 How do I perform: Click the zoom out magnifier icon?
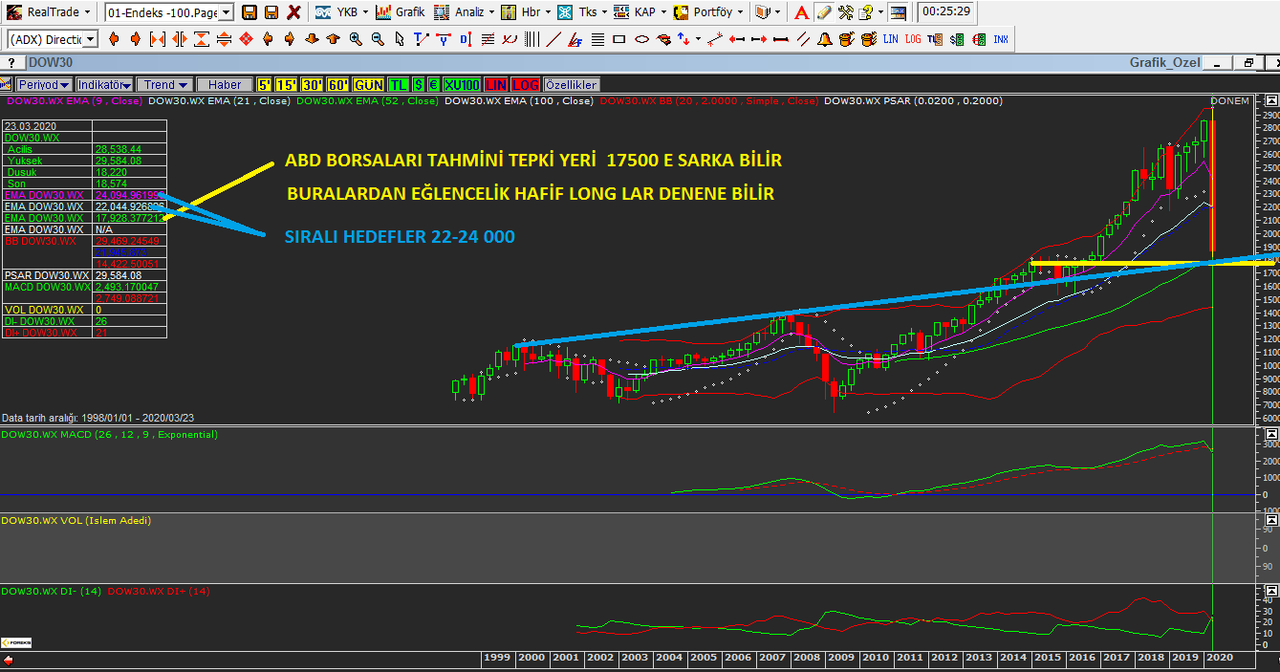378,39
